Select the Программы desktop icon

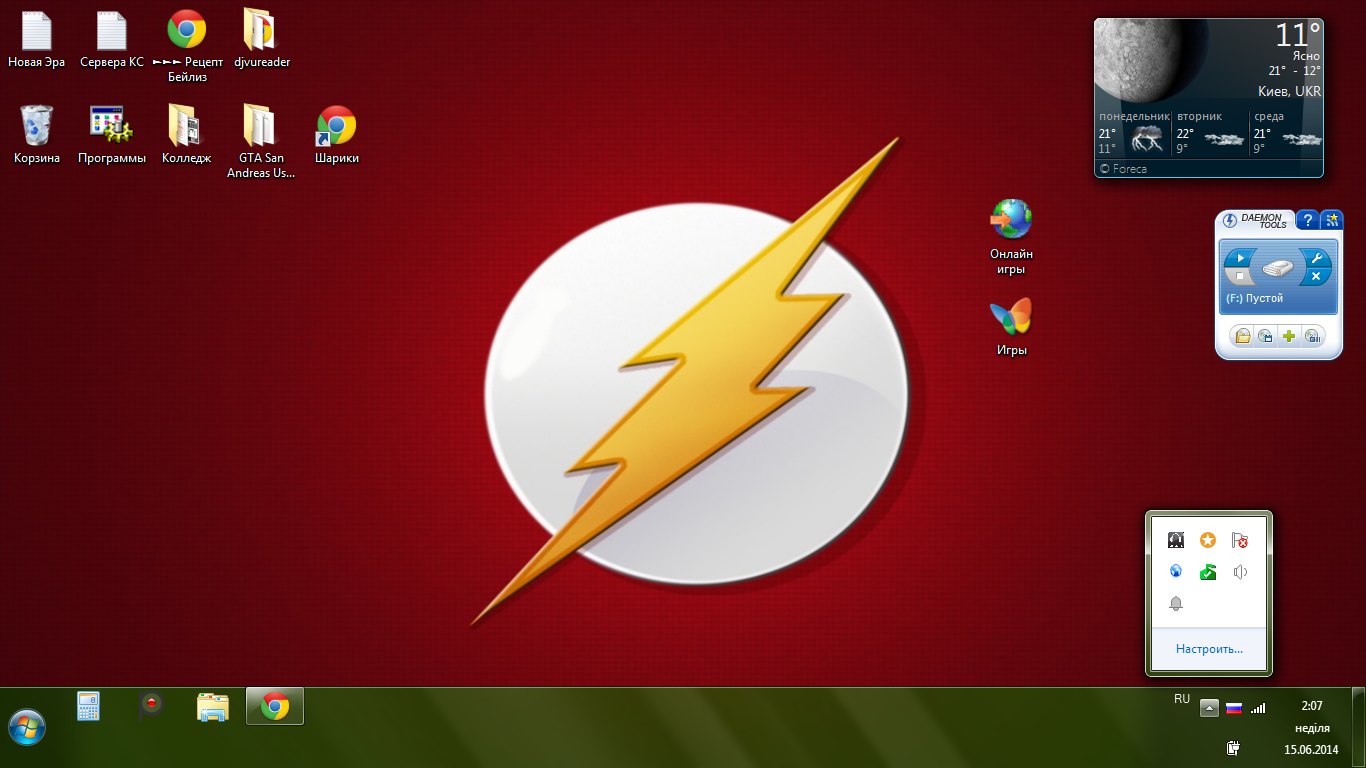pyautogui.click(x=112, y=136)
